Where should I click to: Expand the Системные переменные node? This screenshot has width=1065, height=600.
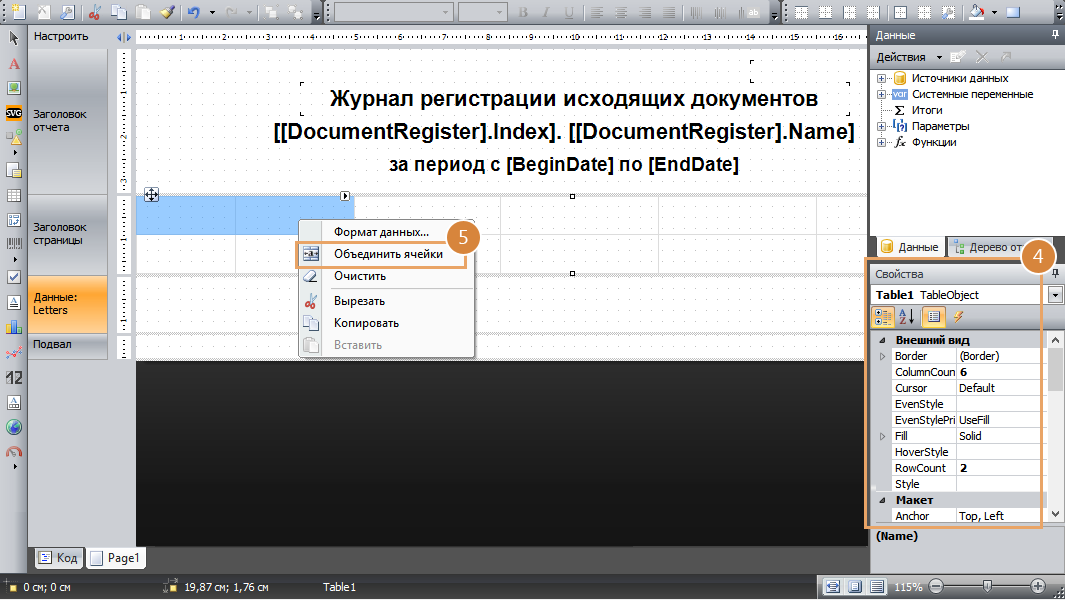(x=882, y=94)
